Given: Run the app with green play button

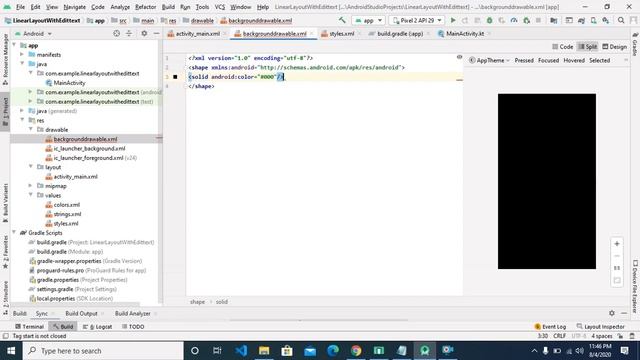Looking at the screenshot, I should pos(453,20).
